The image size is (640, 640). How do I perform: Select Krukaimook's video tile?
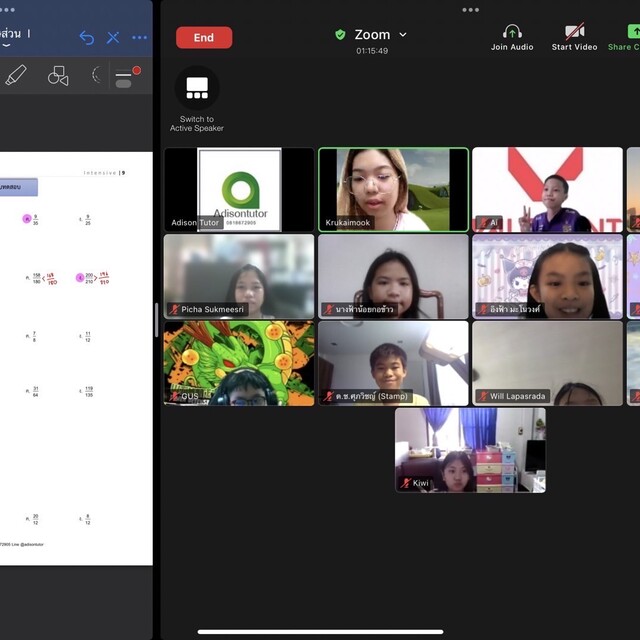[x=393, y=190]
